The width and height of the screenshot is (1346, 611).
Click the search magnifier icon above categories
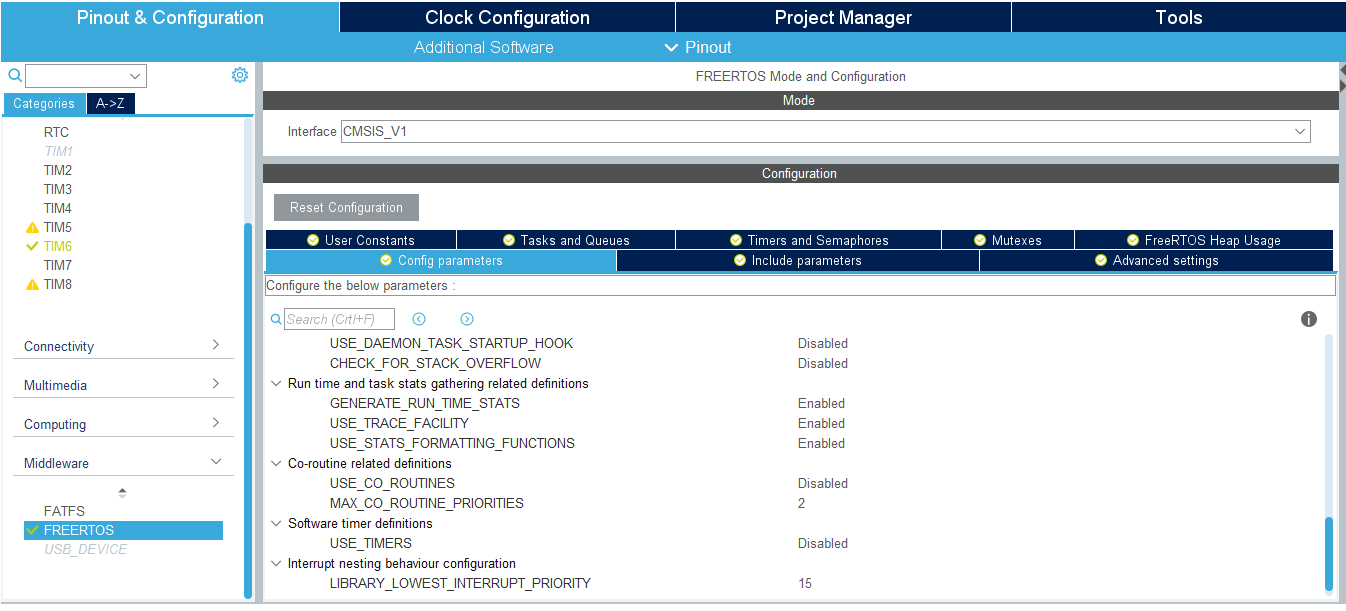point(14,75)
